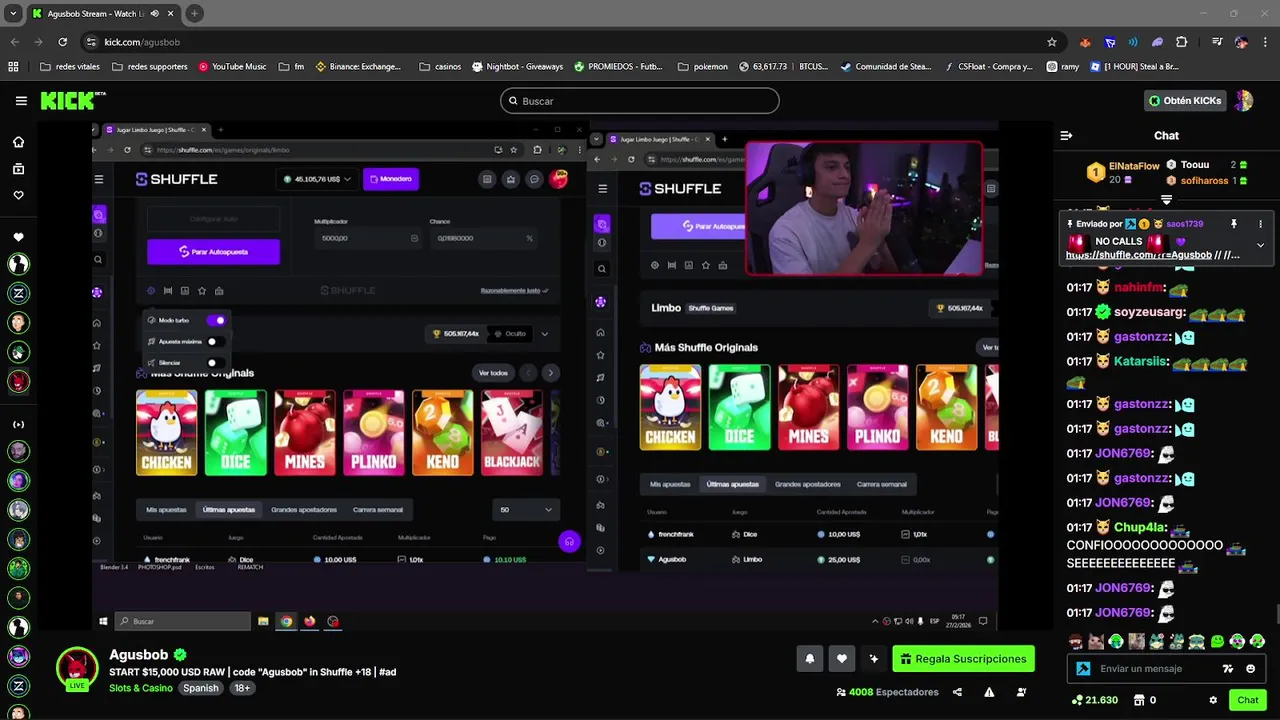Image resolution: width=1280 pixels, height=720 pixels.
Task: Click the favorite star icon under Shuffle bet panel
Action: (202, 291)
